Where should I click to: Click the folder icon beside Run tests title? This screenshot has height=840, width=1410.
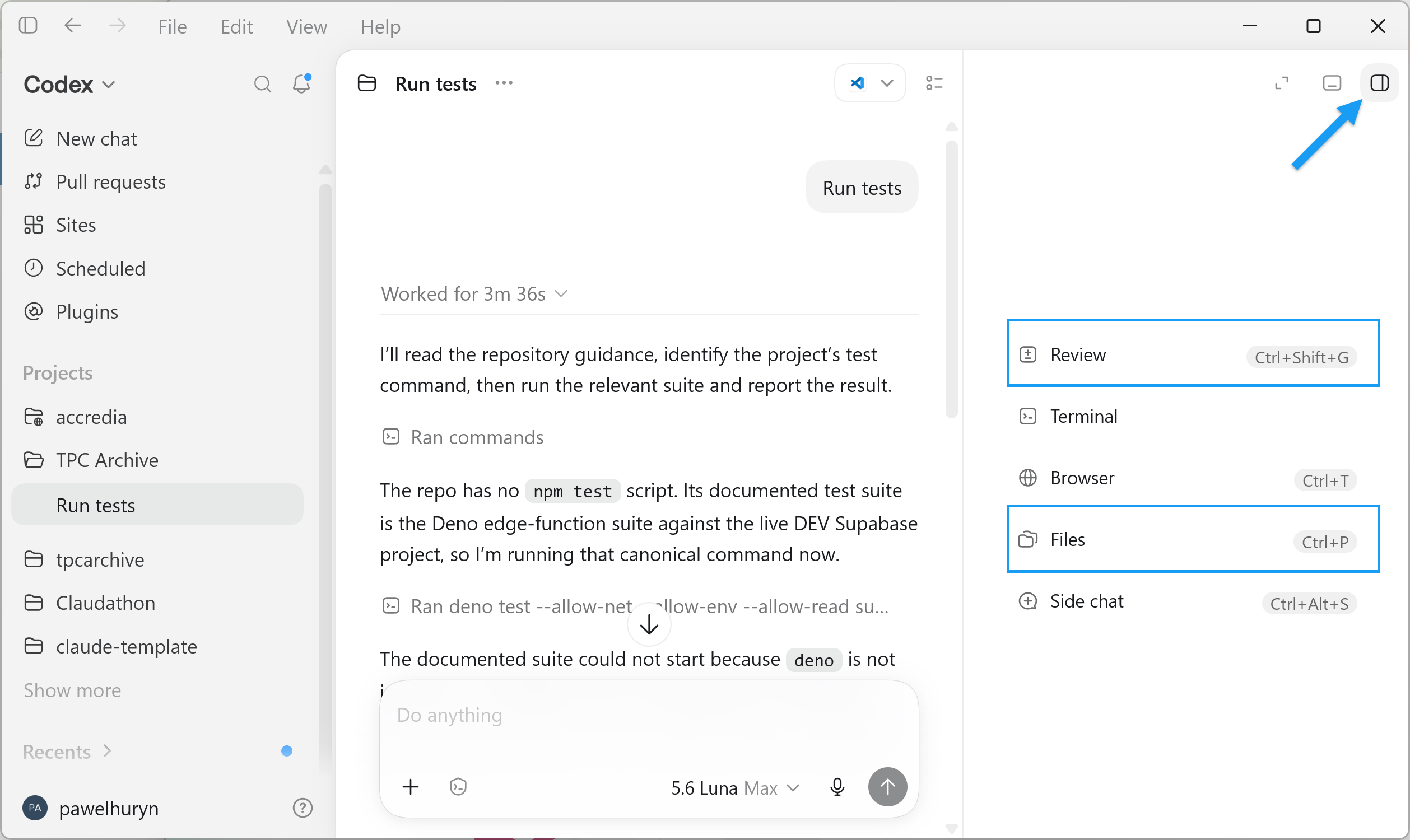[x=367, y=83]
